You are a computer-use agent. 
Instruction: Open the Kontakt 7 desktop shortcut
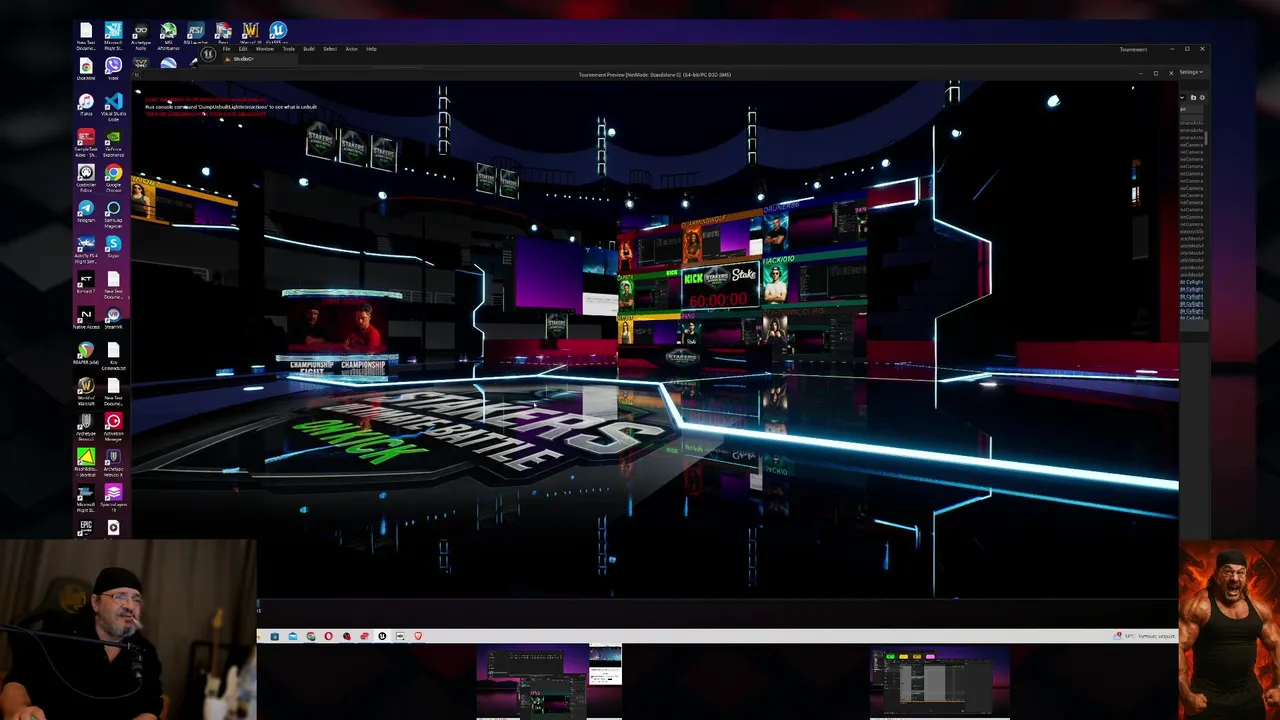click(x=86, y=281)
